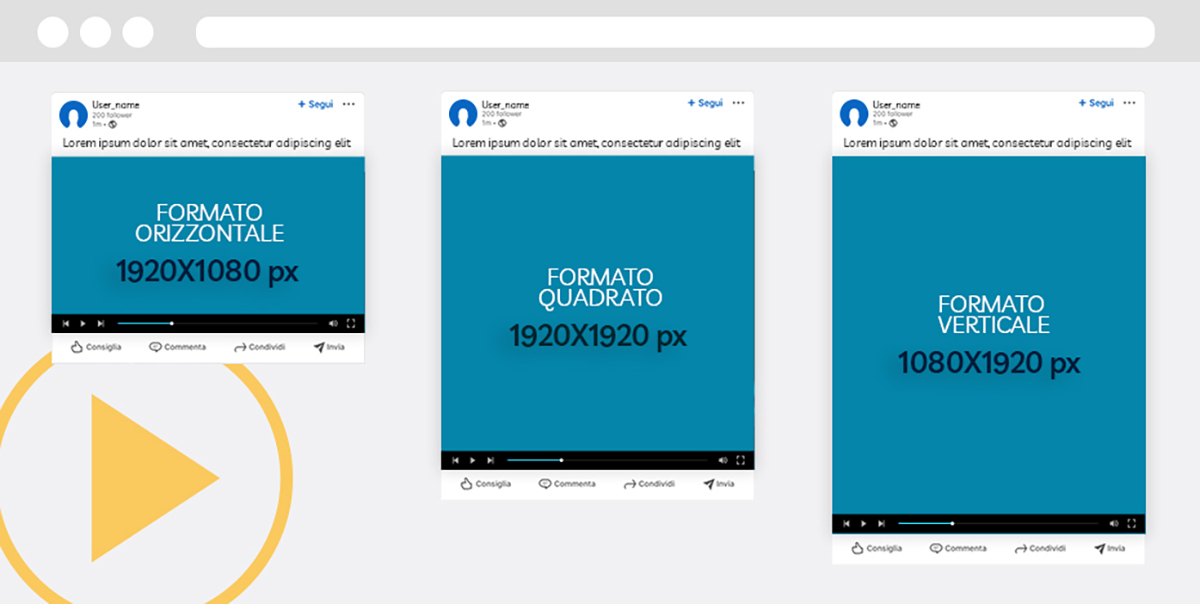Skip forward in the square format video

(x=490, y=460)
